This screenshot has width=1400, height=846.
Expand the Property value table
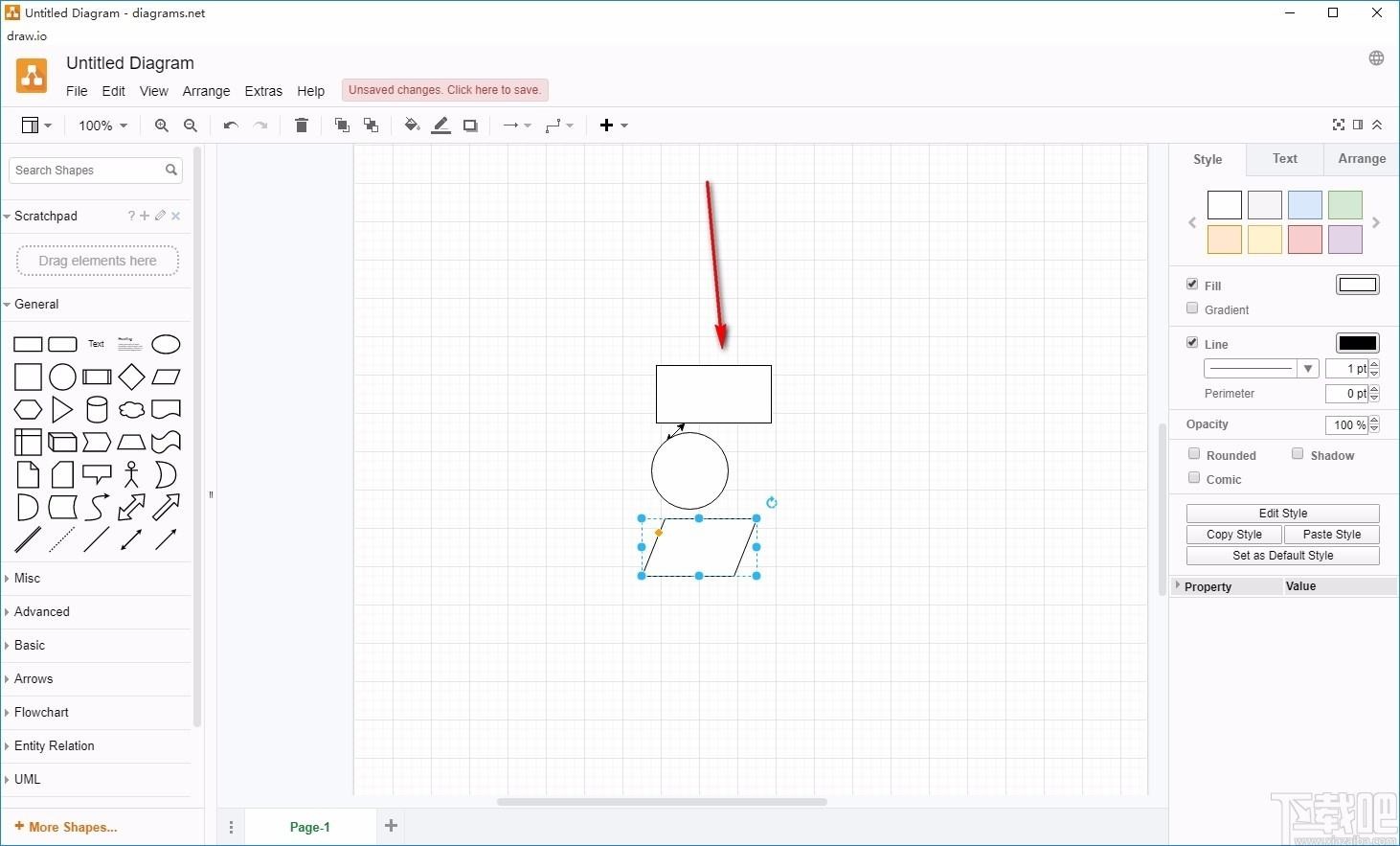1178,585
